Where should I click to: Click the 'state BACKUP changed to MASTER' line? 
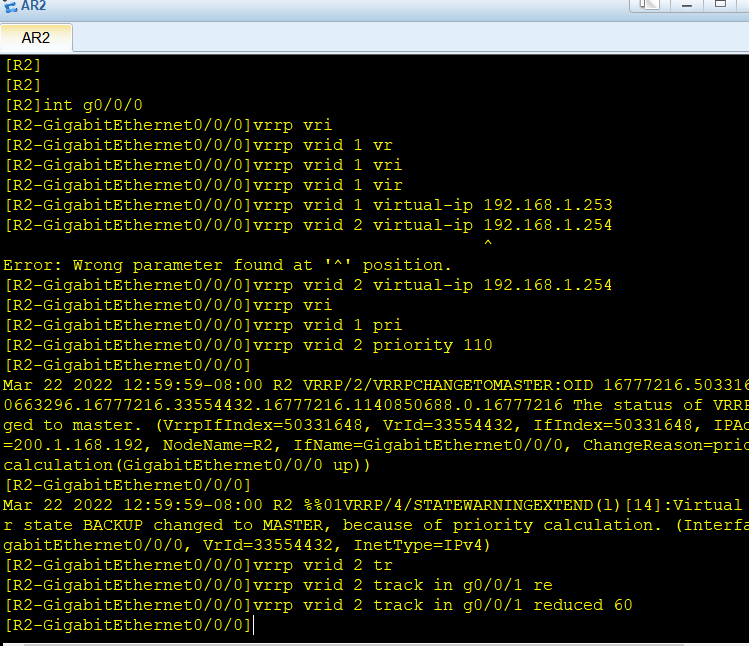click(374, 525)
